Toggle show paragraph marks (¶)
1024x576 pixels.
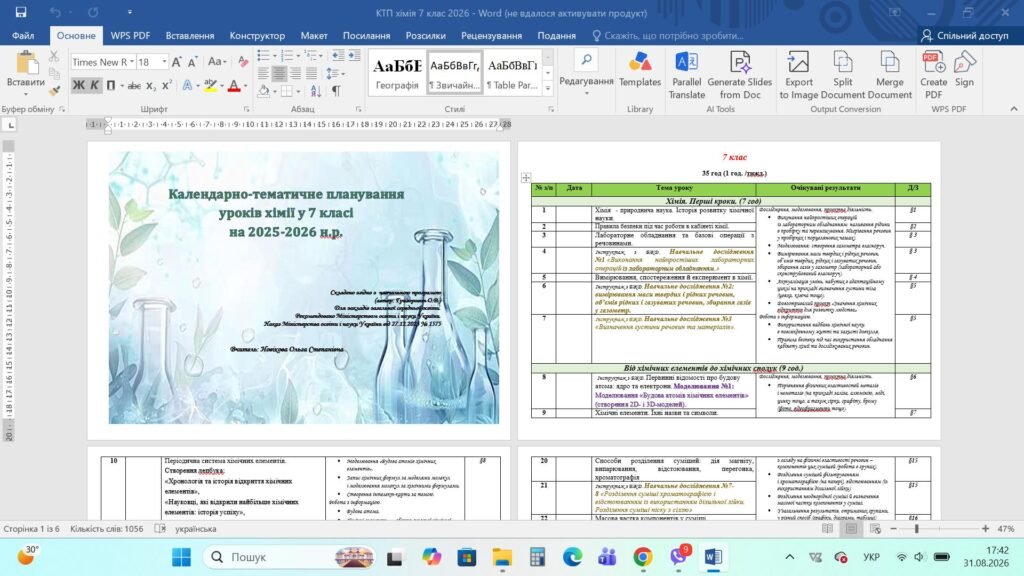tap(336, 91)
